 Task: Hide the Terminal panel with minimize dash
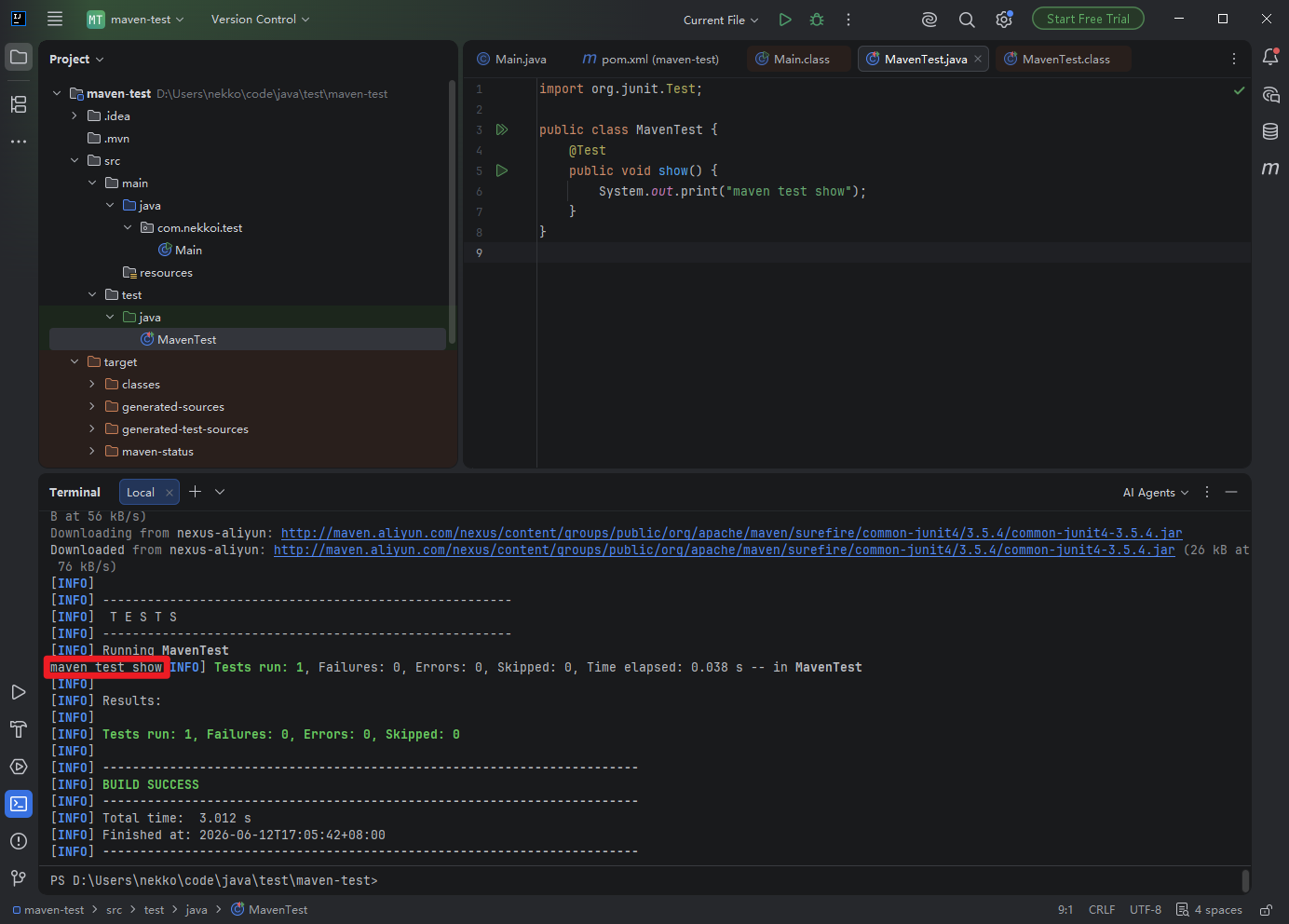coord(1231,492)
